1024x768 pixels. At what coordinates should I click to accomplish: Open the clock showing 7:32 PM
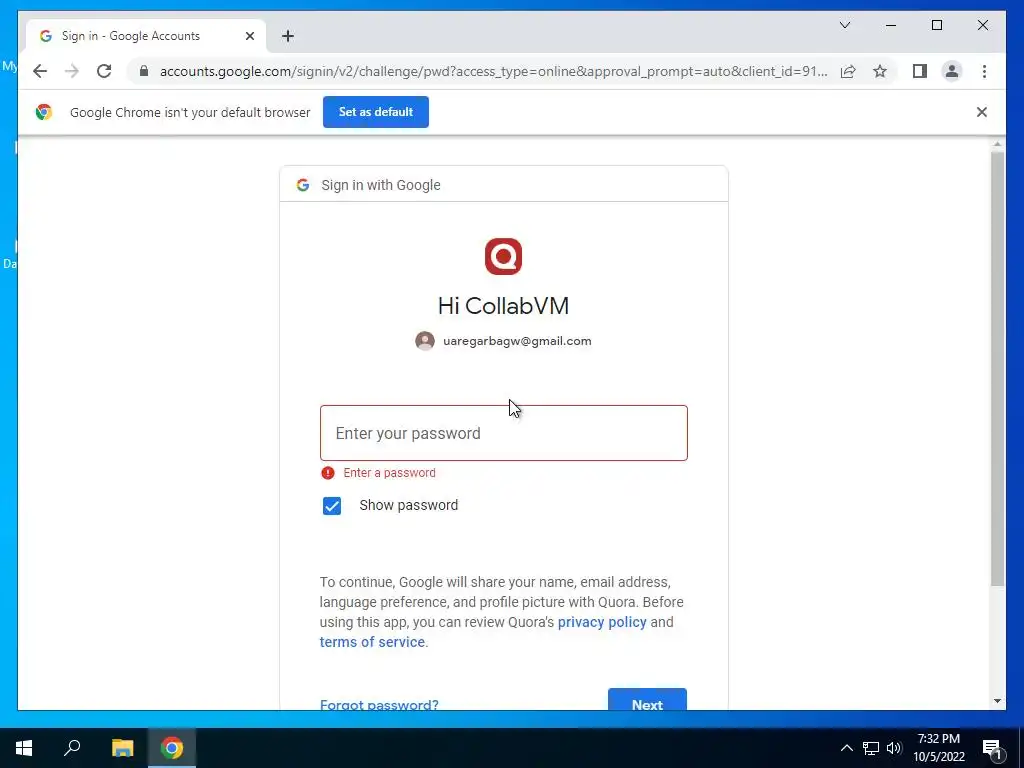[x=938, y=748]
